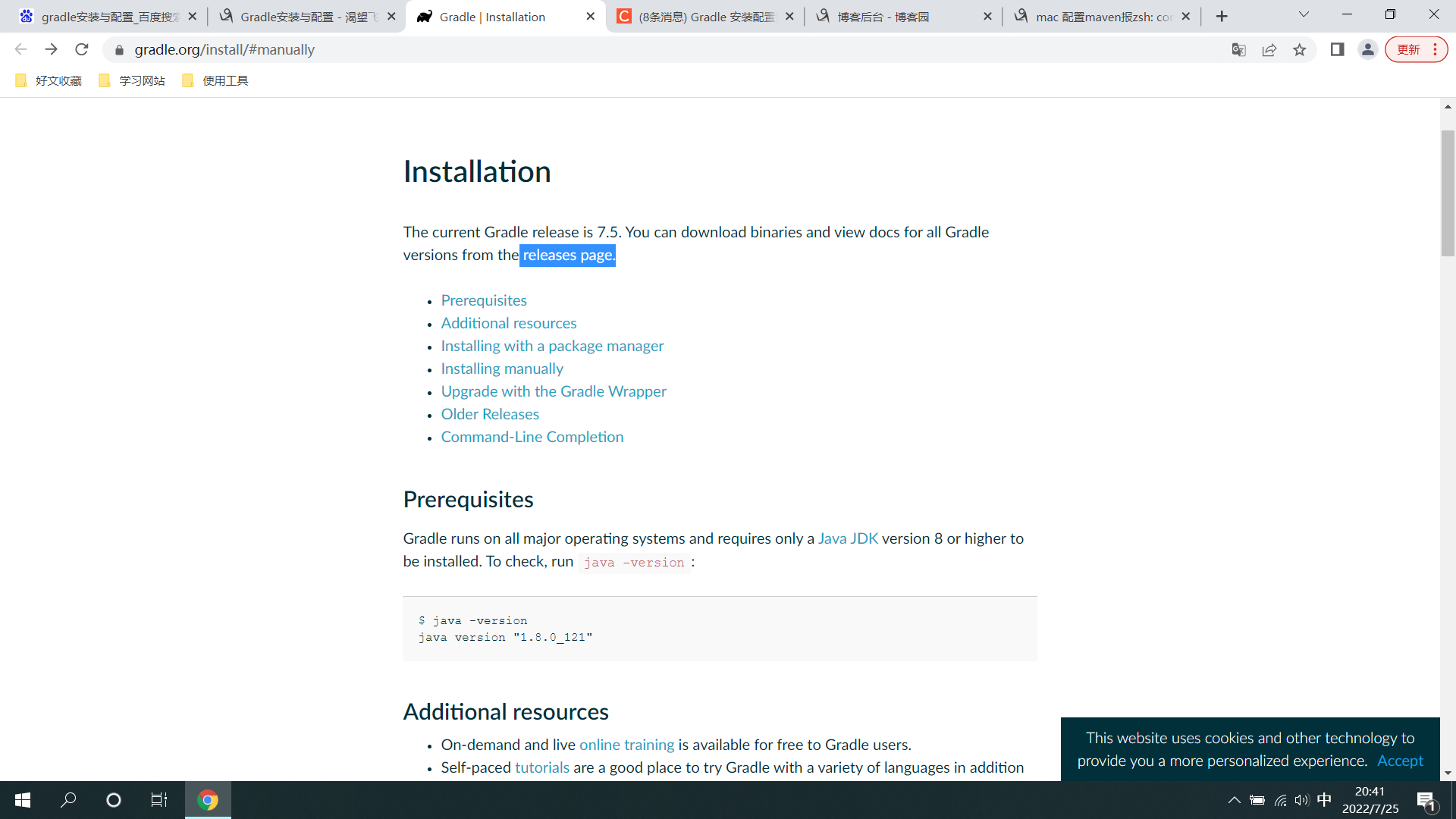Image resolution: width=1456 pixels, height=819 pixels.
Task: Open the 好文收藏 bookmarks folder
Action: point(48,81)
